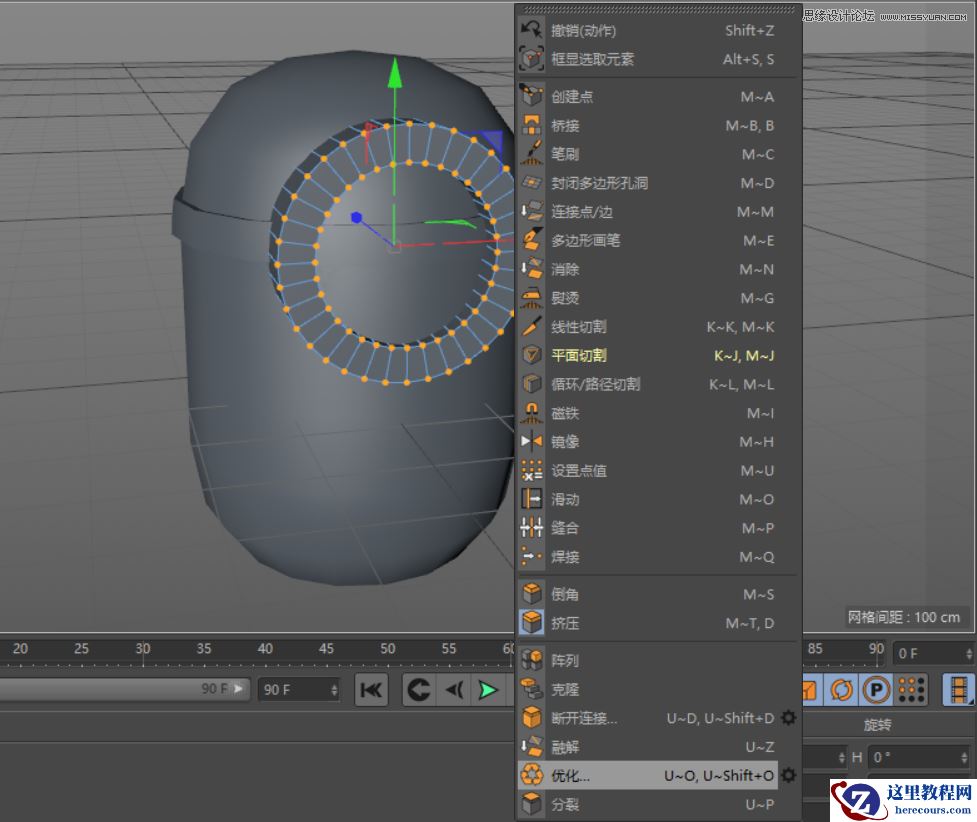Click the 镜像 (Mirror) tool icon
The height and width of the screenshot is (822, 977).
click(x=531, y=441)
